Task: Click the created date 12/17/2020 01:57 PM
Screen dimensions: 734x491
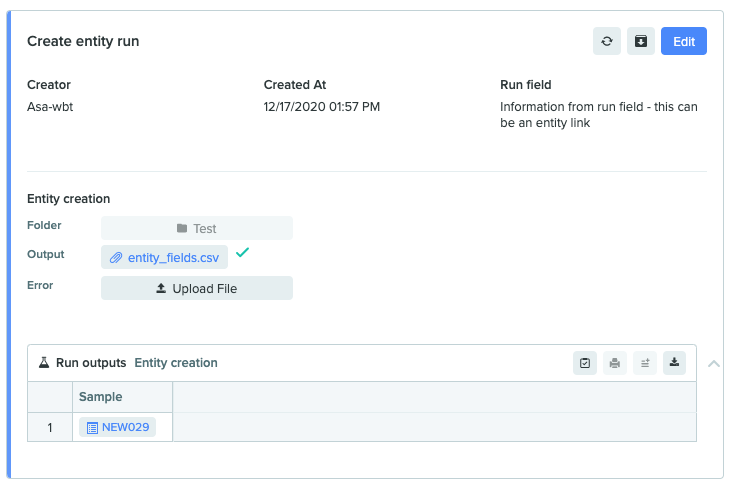Action: coord(322,107)
